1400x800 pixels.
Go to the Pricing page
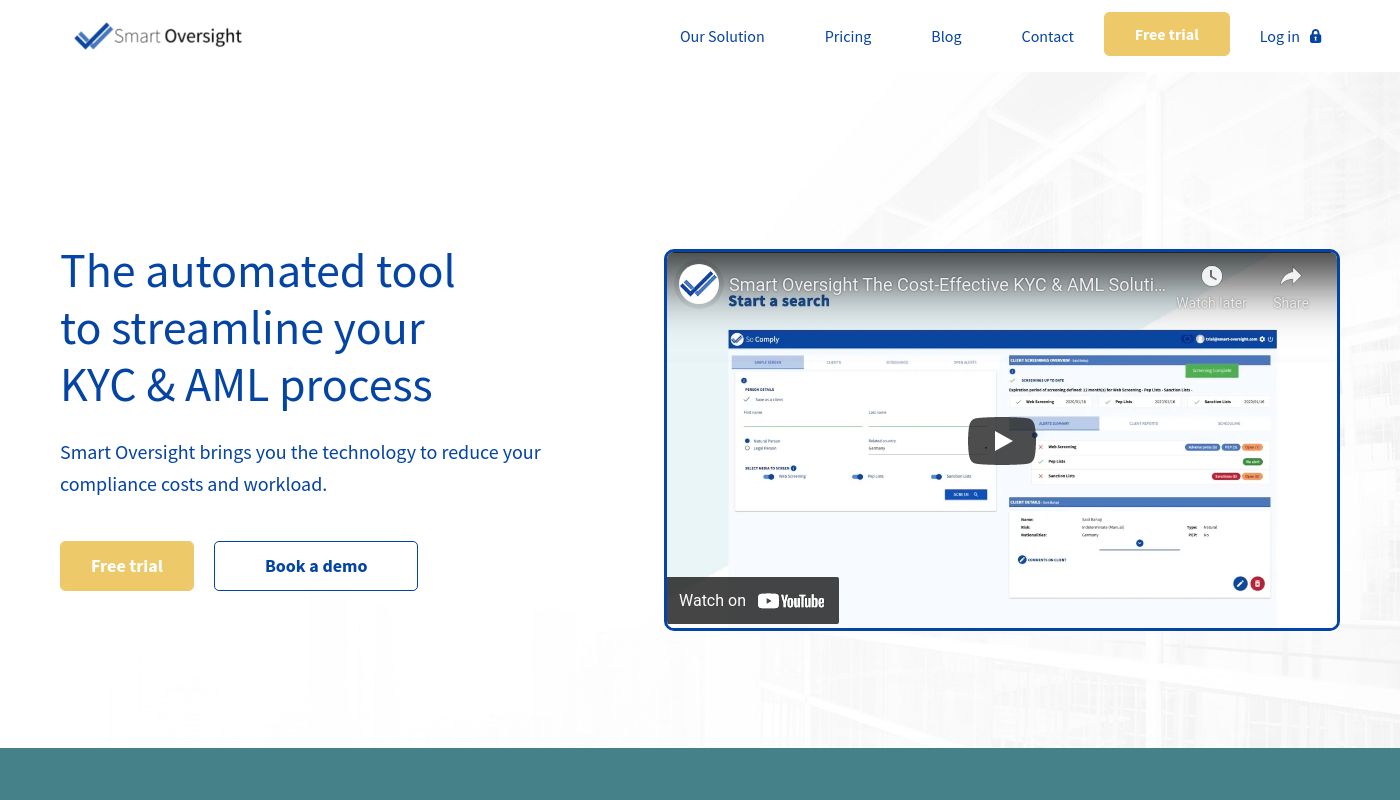[848, 36]
